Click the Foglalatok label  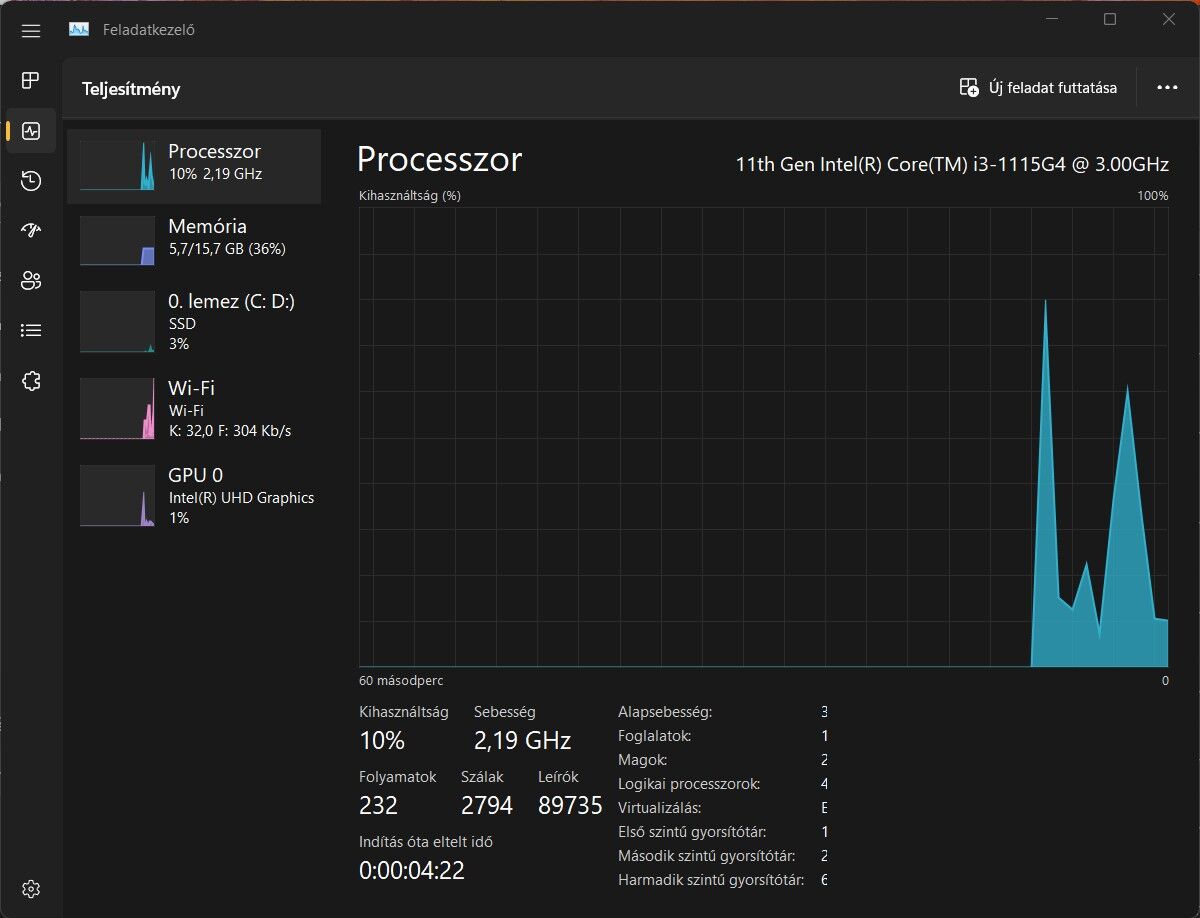655,736
